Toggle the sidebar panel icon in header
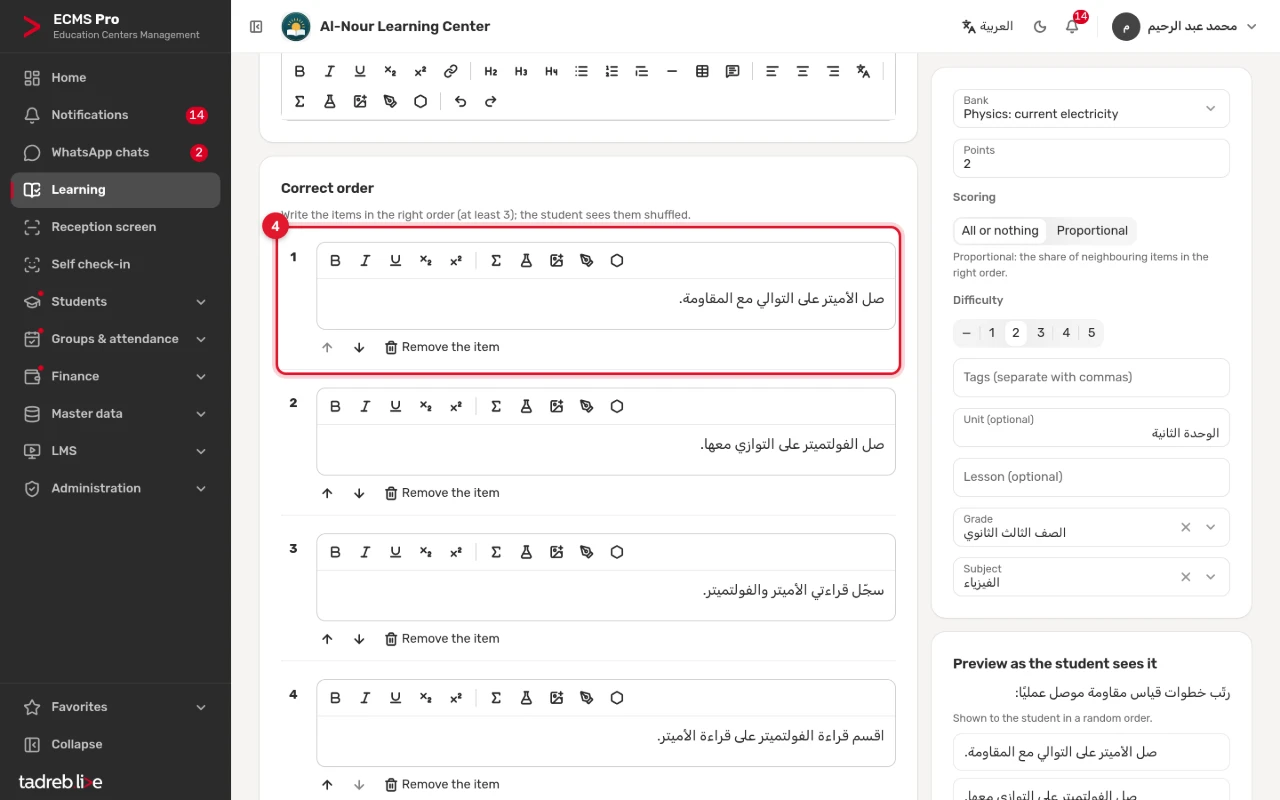Screen dimensions: 1280x800 click(x=256, y=27)
